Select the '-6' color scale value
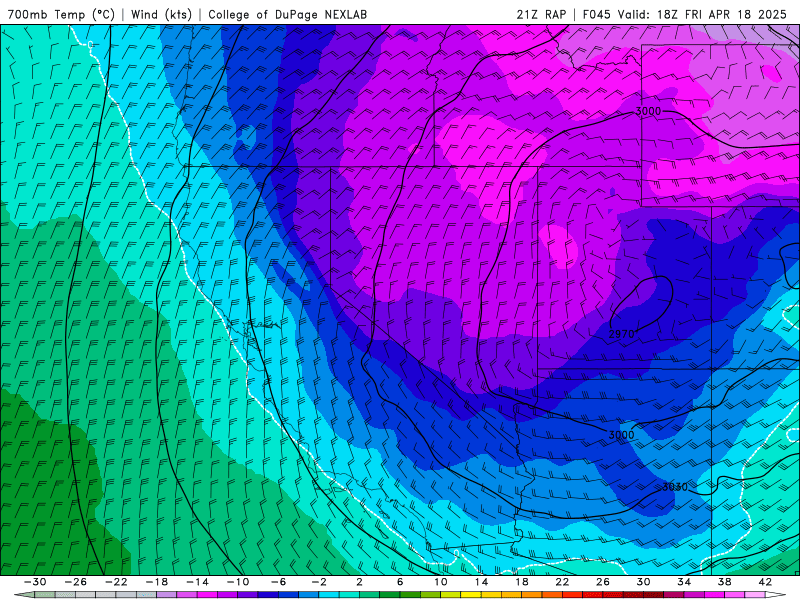 [279, 582]
